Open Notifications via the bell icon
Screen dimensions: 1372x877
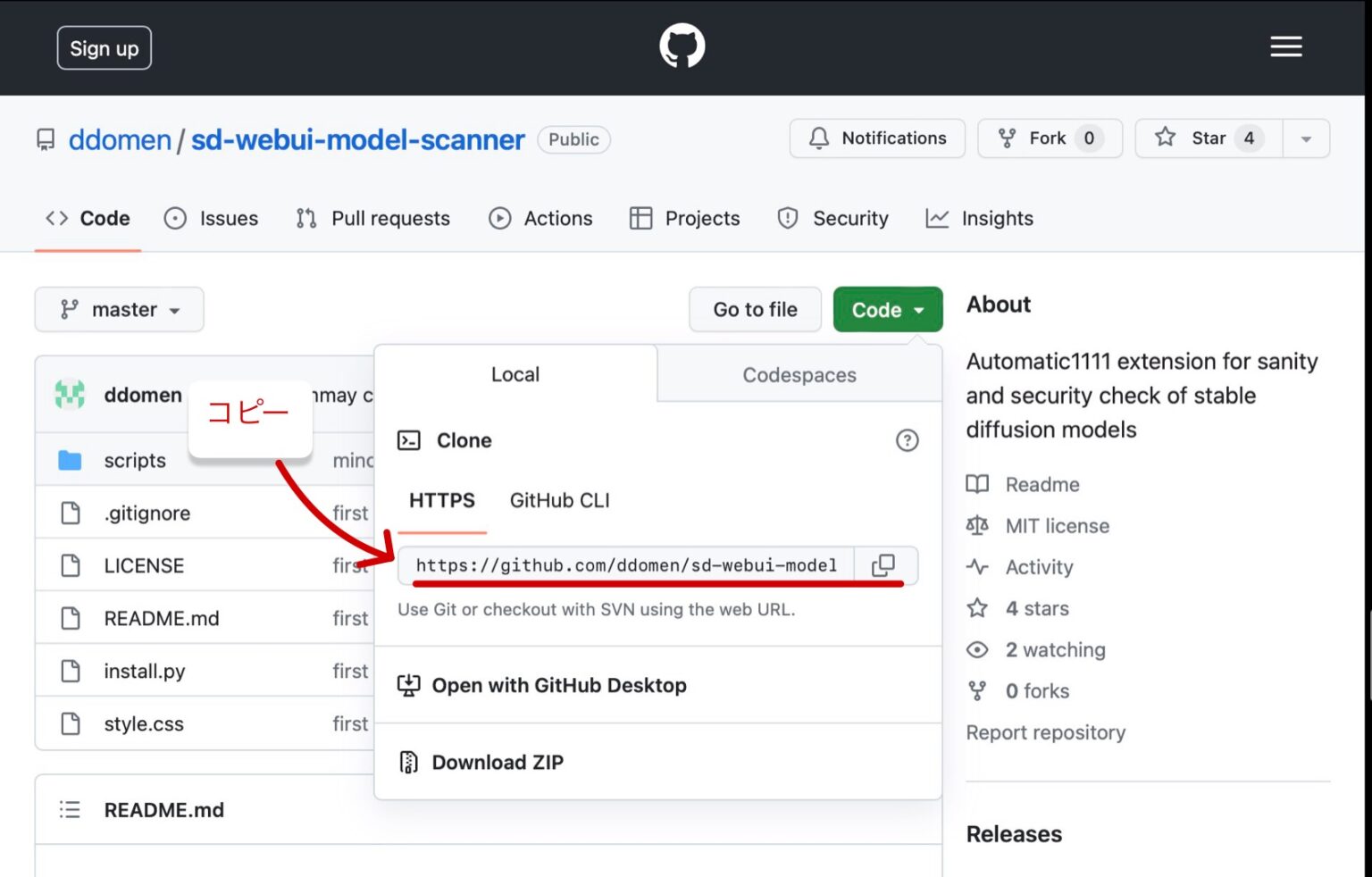pyautogui.click(x=818, y=138)
